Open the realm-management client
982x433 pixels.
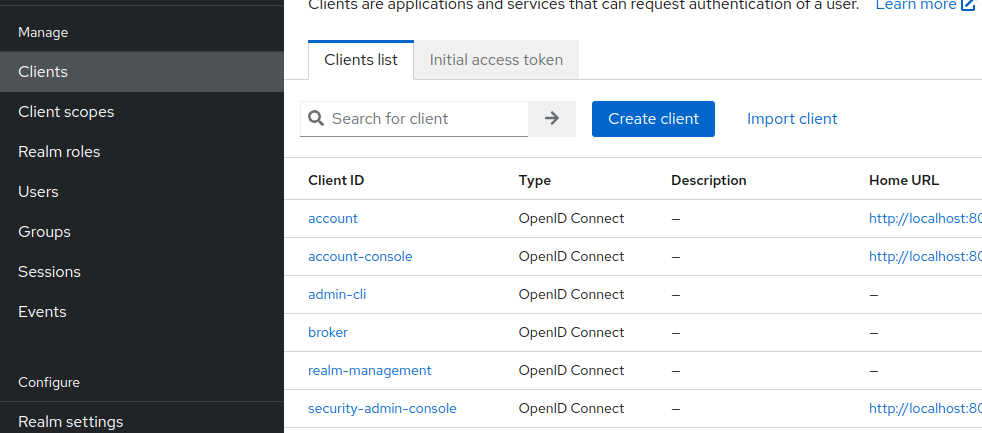(x=370, y=371)
